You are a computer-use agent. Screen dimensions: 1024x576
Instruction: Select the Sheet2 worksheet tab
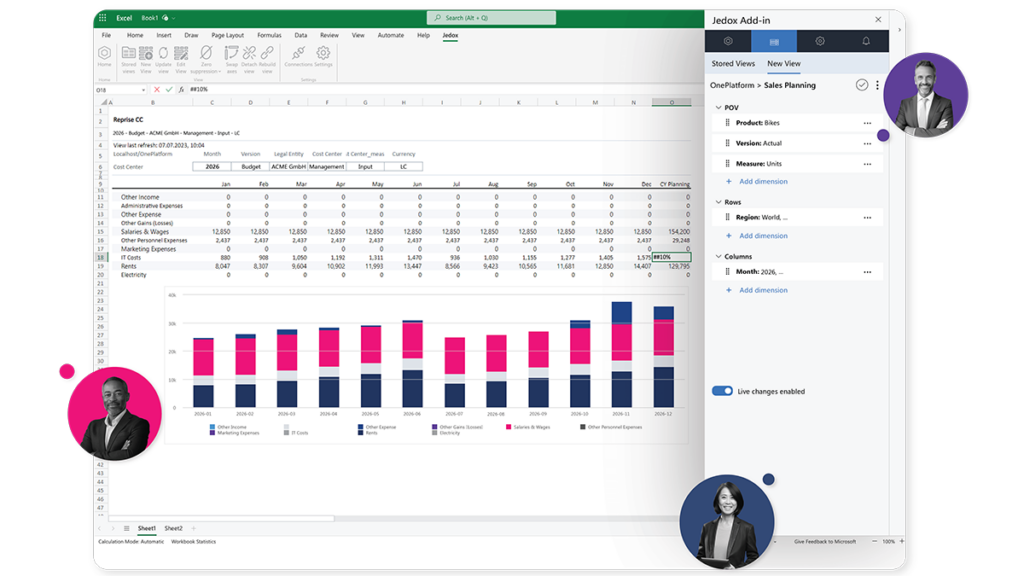point(173,527)
